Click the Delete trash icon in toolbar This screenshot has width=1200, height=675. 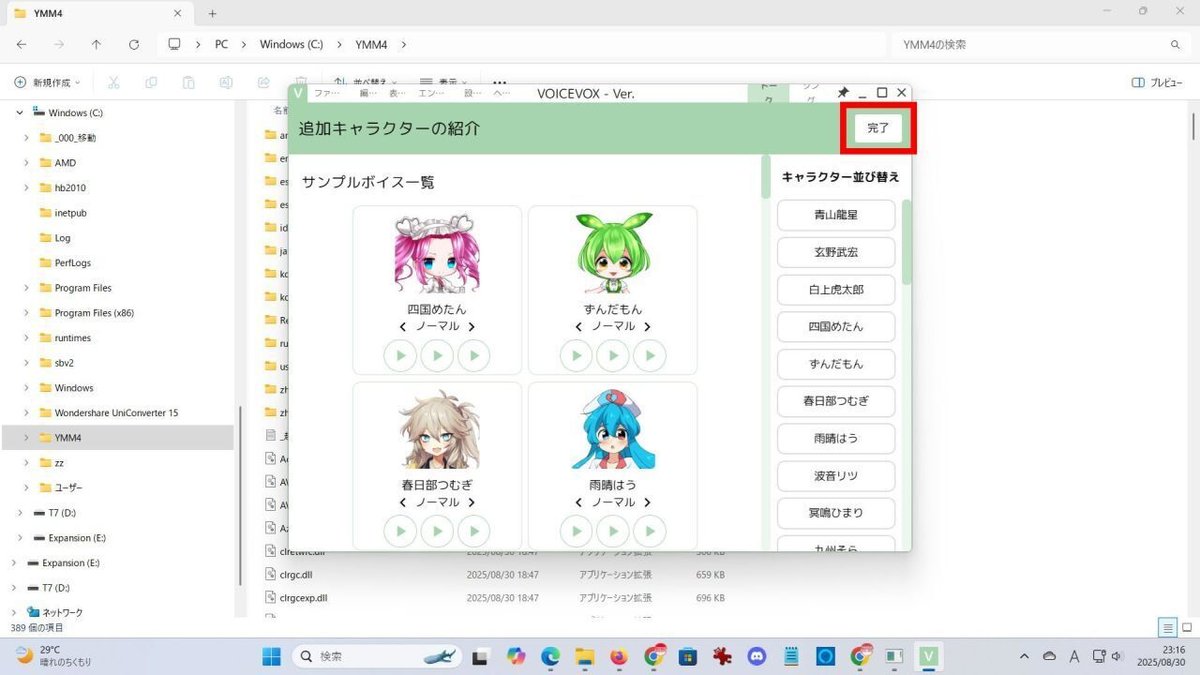point(302,82)
